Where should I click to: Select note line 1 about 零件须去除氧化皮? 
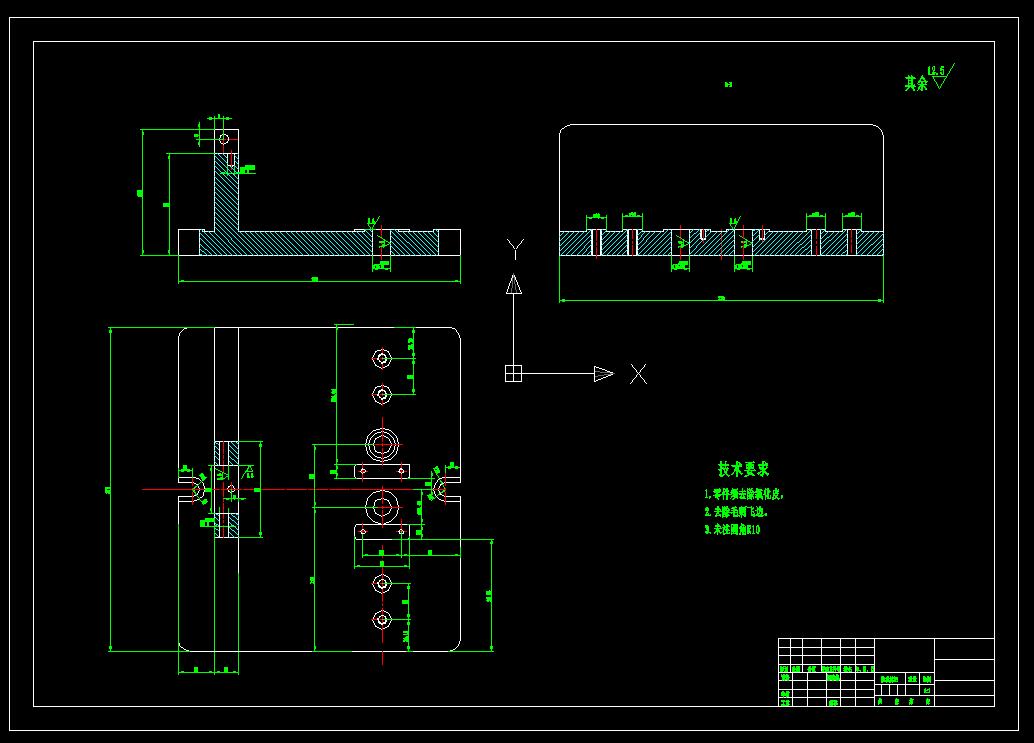pyautogui.click(x=744, y=494)
